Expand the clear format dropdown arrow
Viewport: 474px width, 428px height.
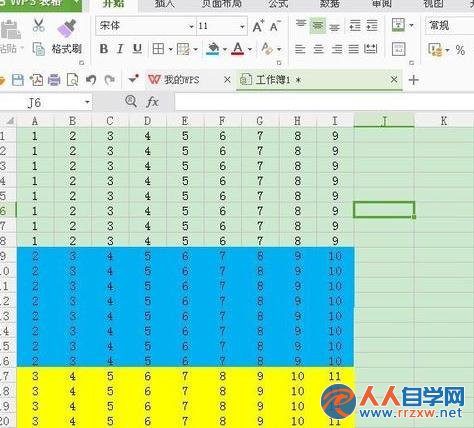click(x=279, y=50)
